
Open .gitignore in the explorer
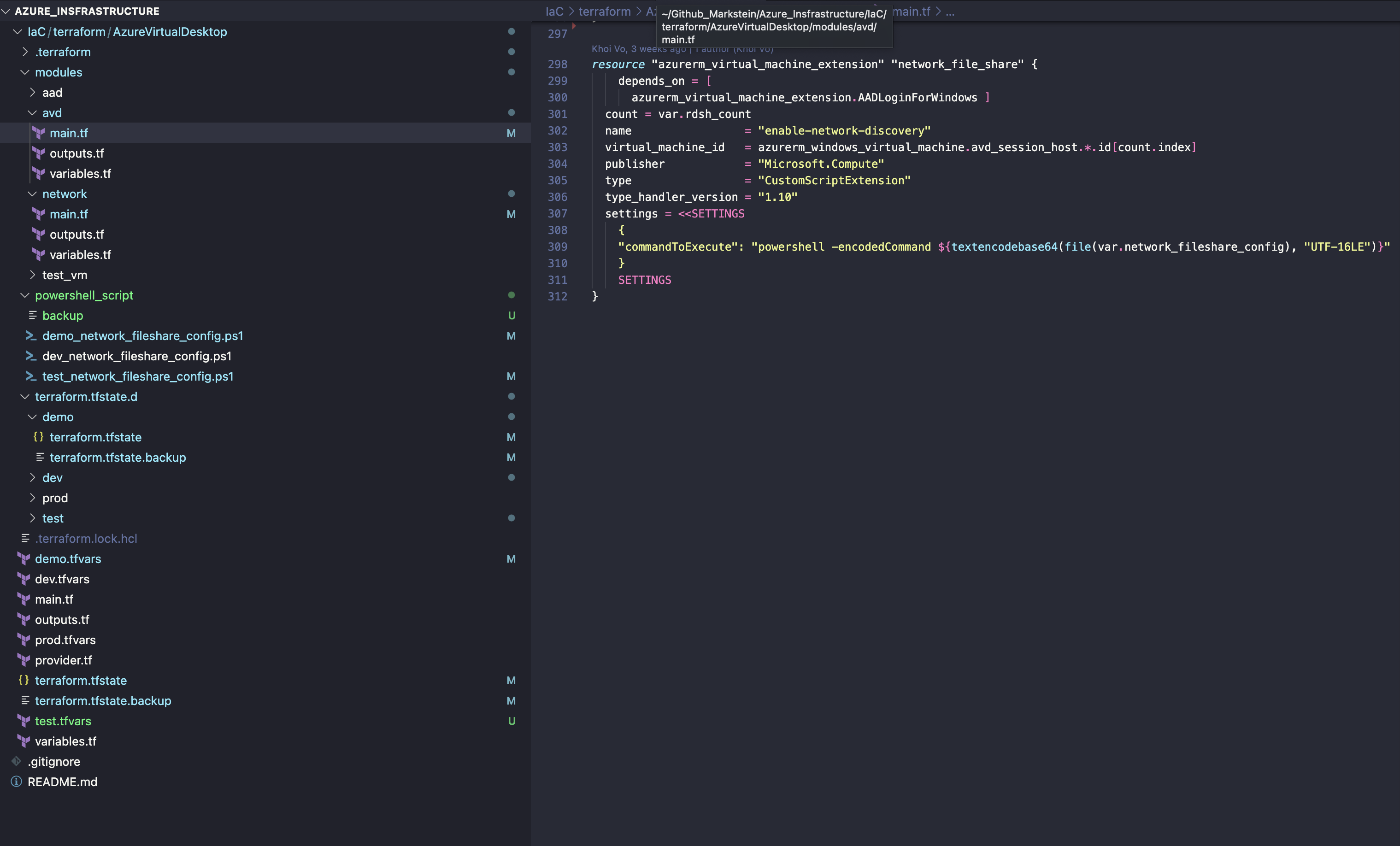click(54, 761)
